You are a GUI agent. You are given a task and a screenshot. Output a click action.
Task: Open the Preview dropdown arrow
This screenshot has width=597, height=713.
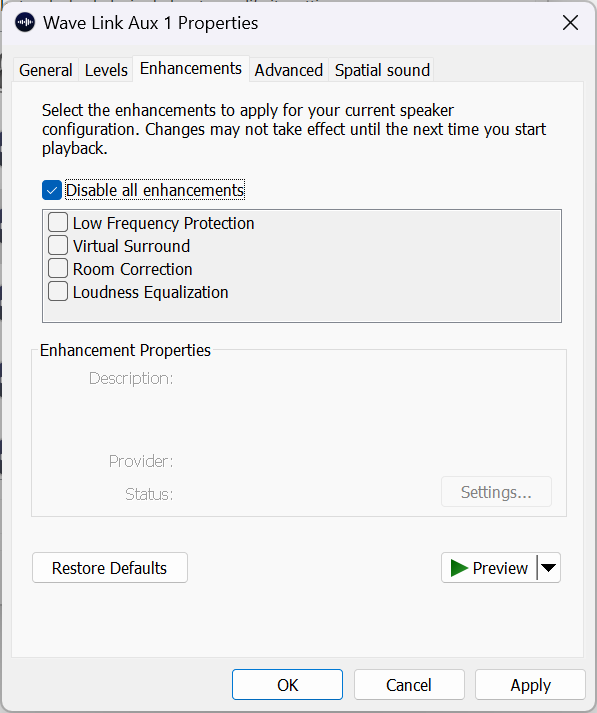tap(549, 567)
